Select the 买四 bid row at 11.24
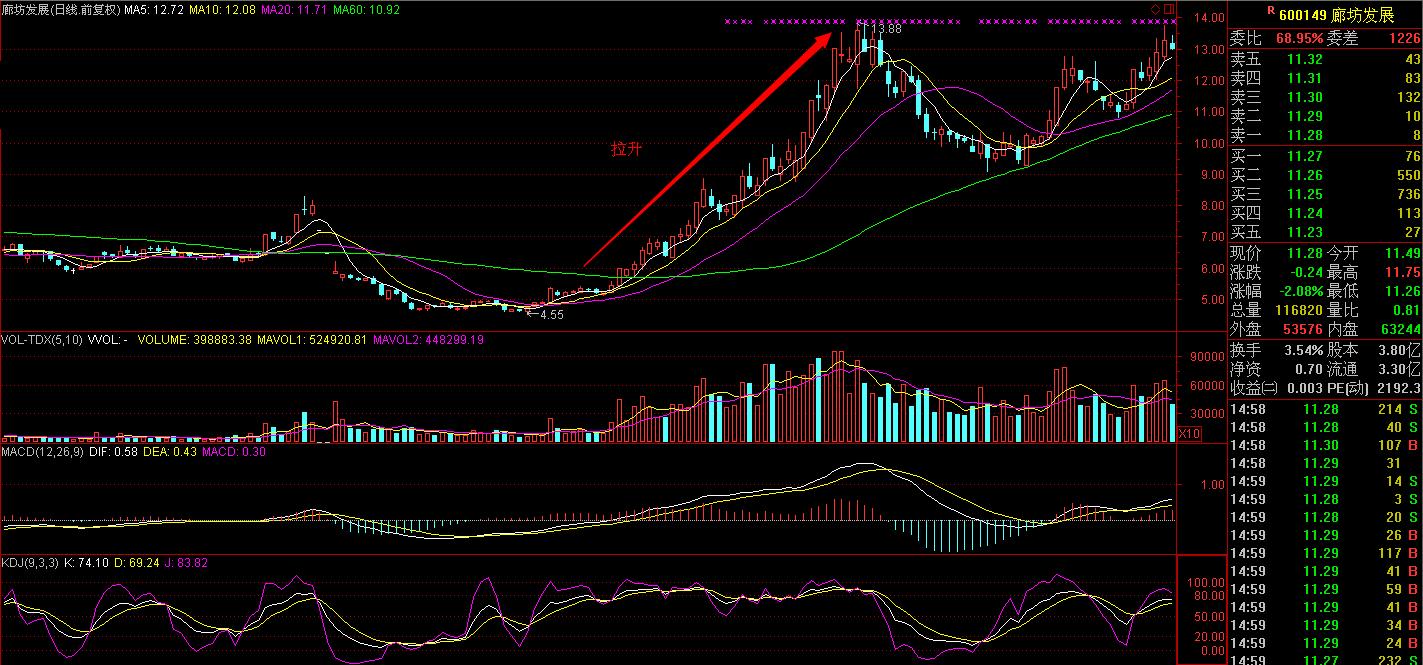Image resolution: width=1423 pixels, height=665 pixels. pyautogui.click(x=1325, y=214)
